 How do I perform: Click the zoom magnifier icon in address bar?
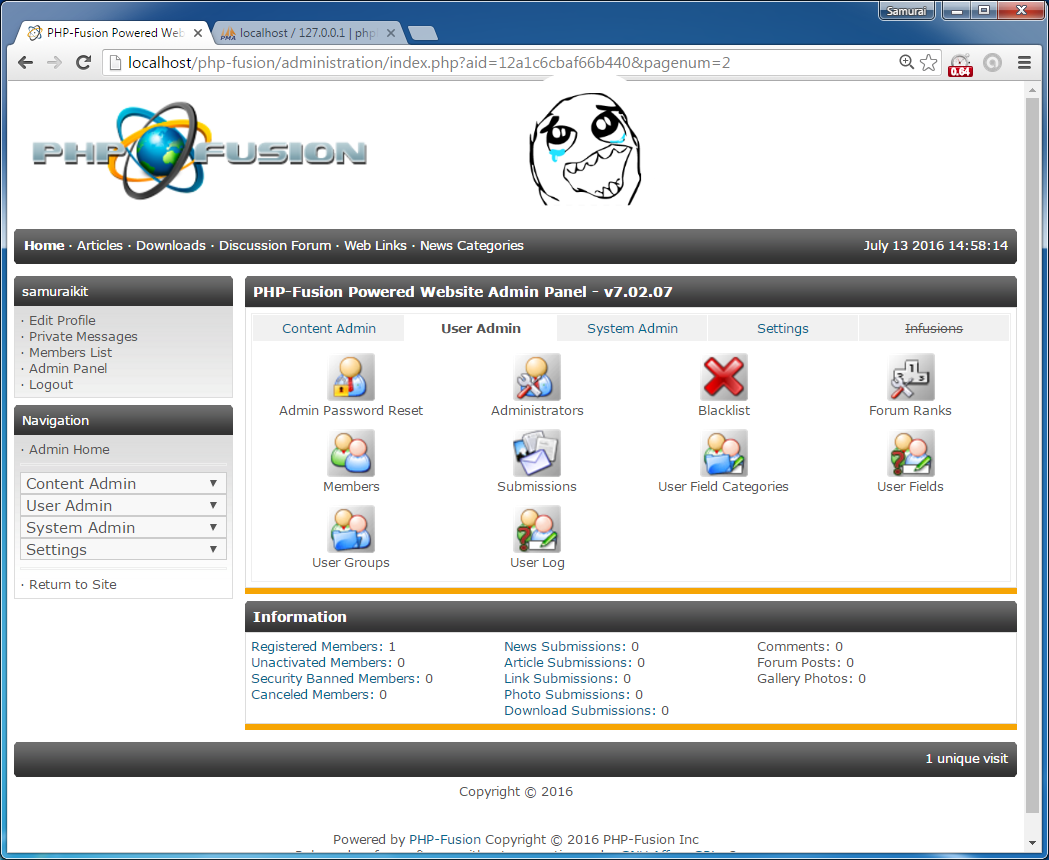(x=906, y=62)
